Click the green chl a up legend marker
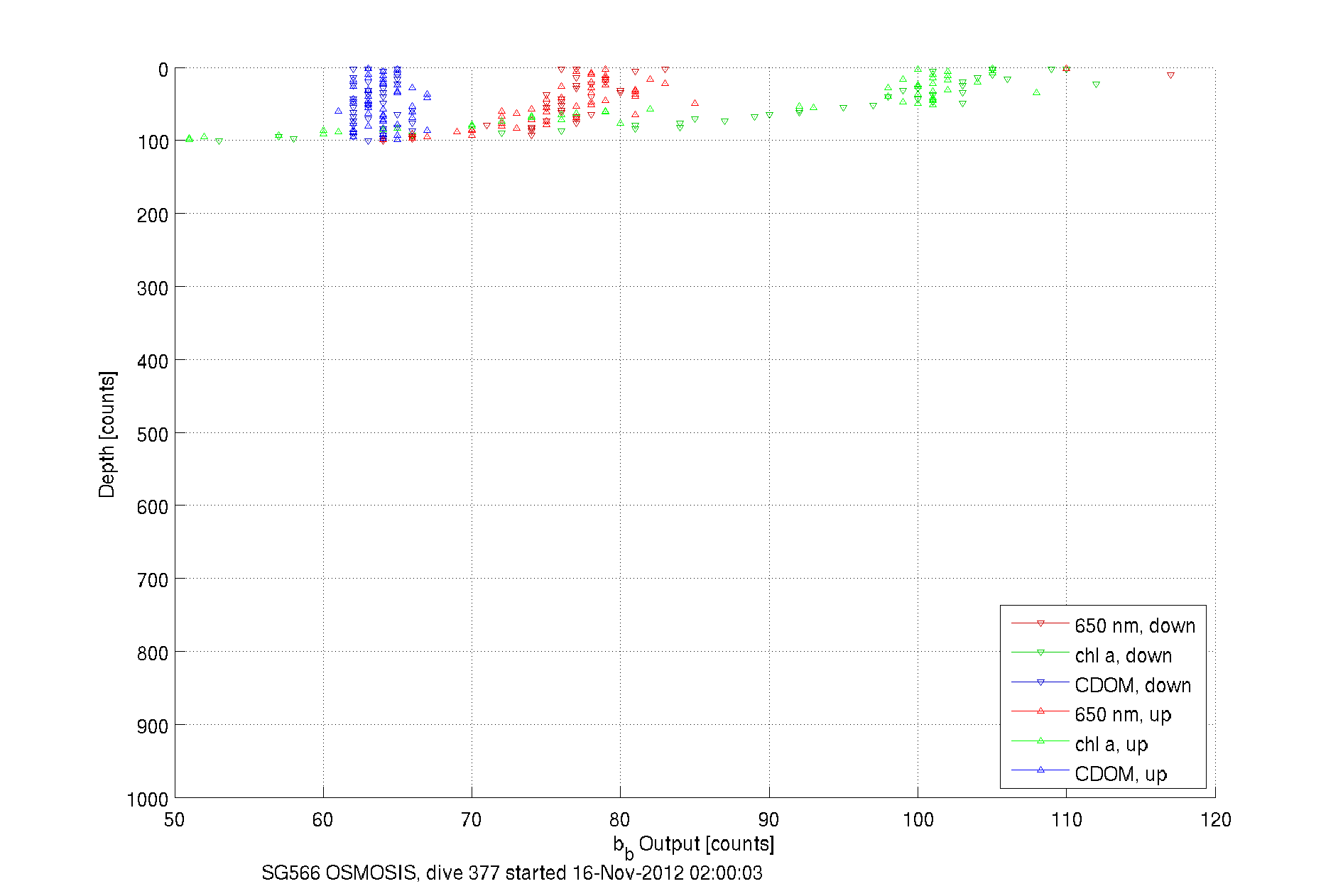The width and height of the screenshot is (1343, 896). click(1040, 741)
